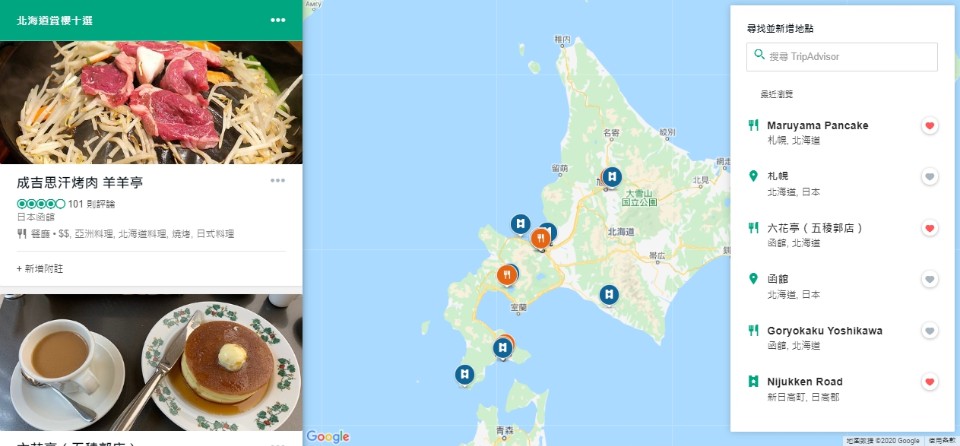Click the lamb barbecue photo thumbnail

(151, 102)
